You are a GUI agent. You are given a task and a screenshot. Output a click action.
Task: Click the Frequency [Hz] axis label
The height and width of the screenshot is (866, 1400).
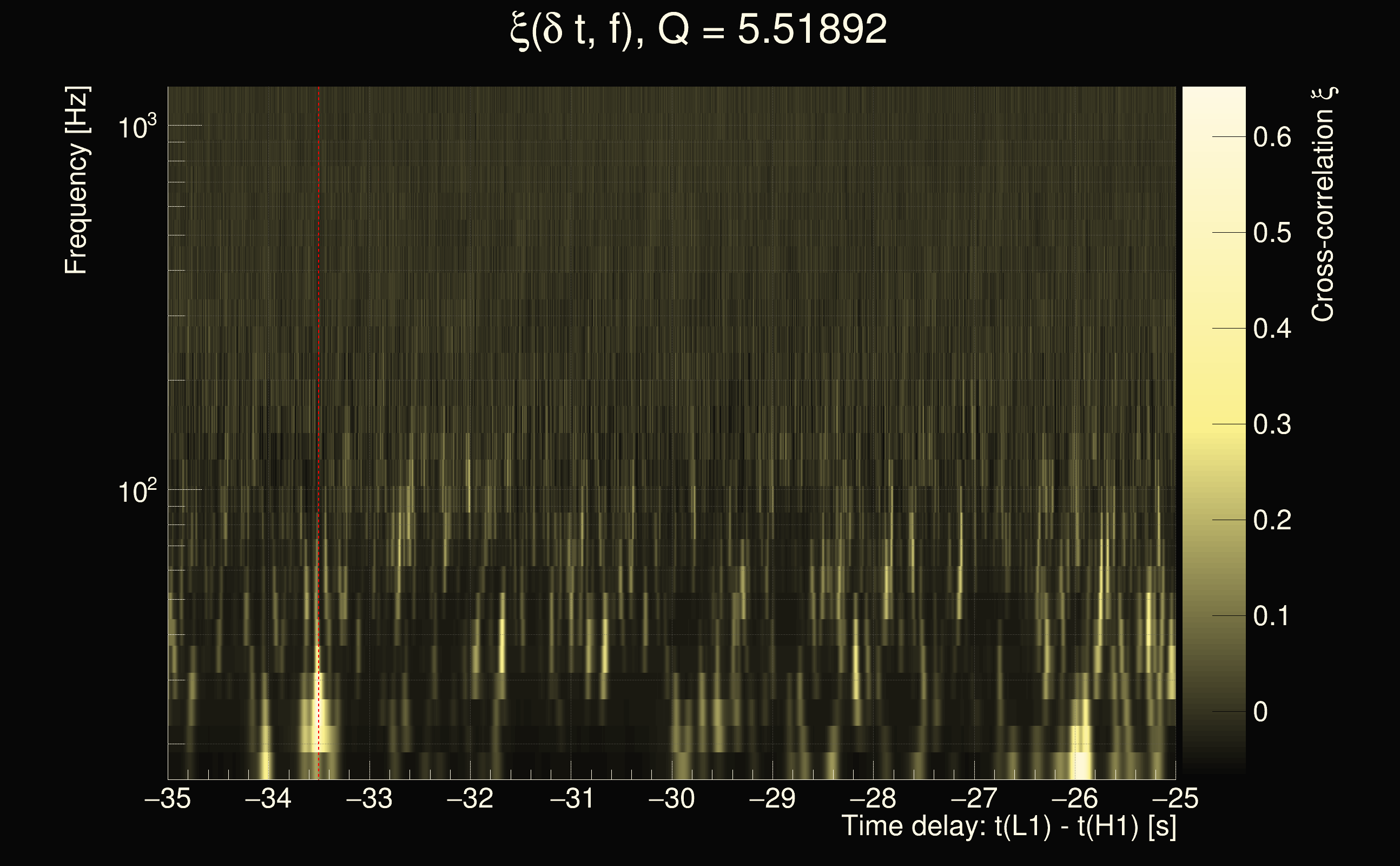[76, 180]
